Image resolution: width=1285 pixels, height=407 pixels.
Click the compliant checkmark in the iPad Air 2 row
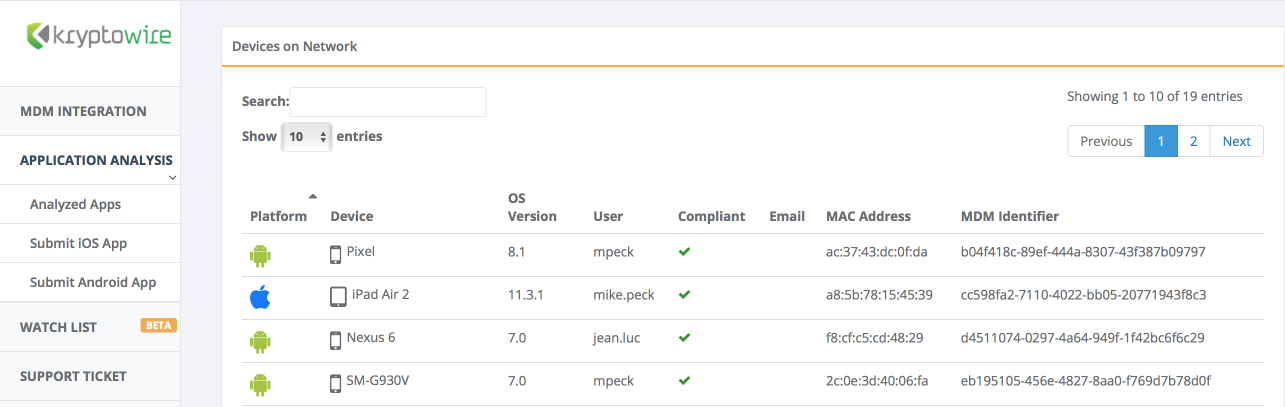(x=684, y=295)
